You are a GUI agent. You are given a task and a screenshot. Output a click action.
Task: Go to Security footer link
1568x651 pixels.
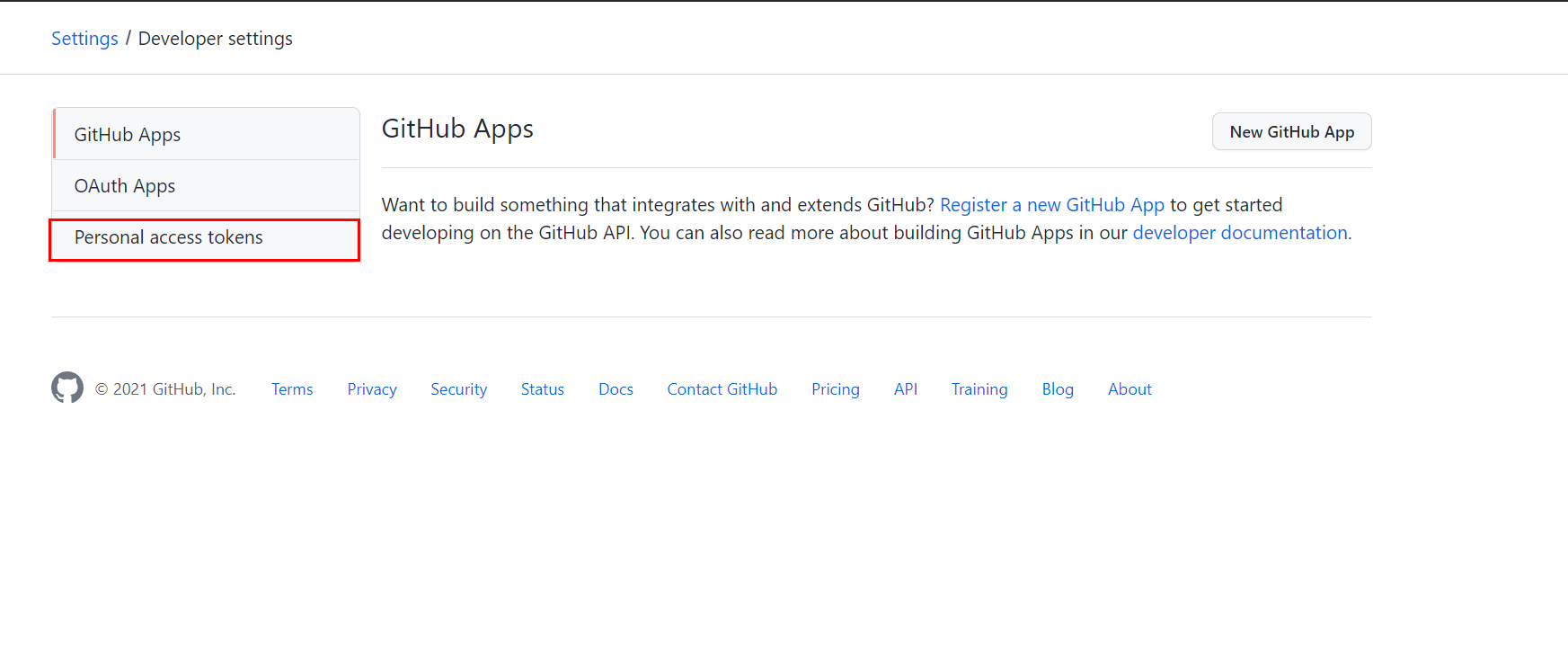[458, 389]
